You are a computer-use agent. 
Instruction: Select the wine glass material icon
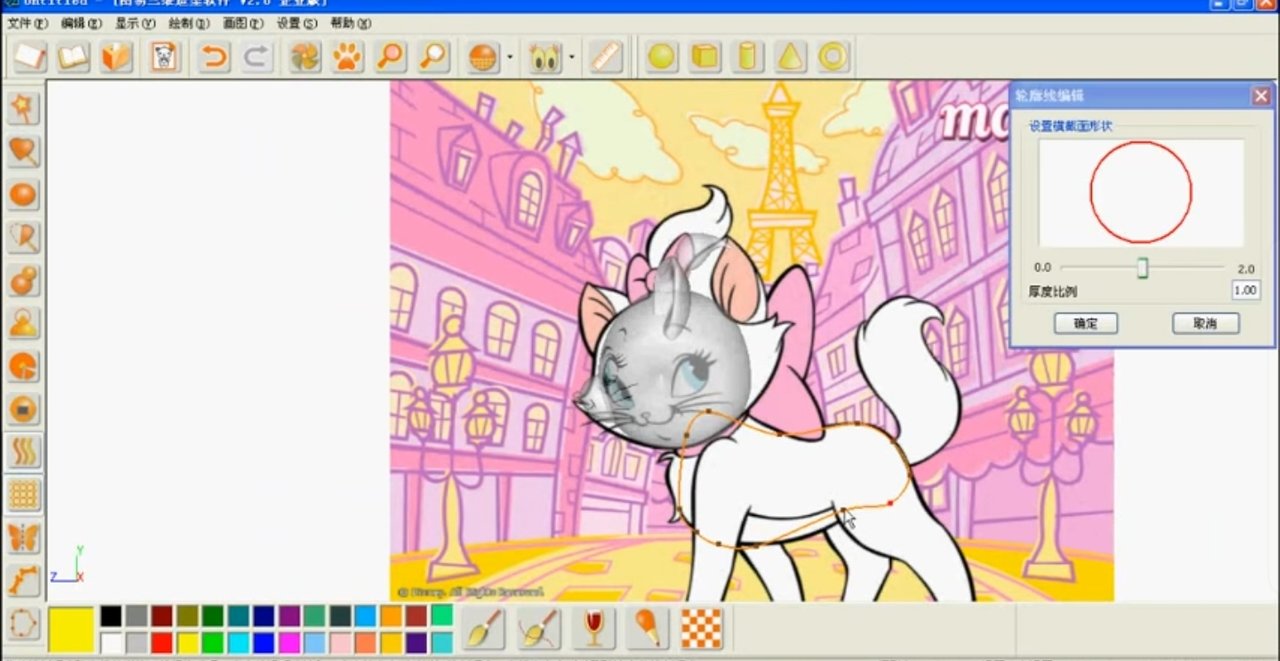pos(594,628)
